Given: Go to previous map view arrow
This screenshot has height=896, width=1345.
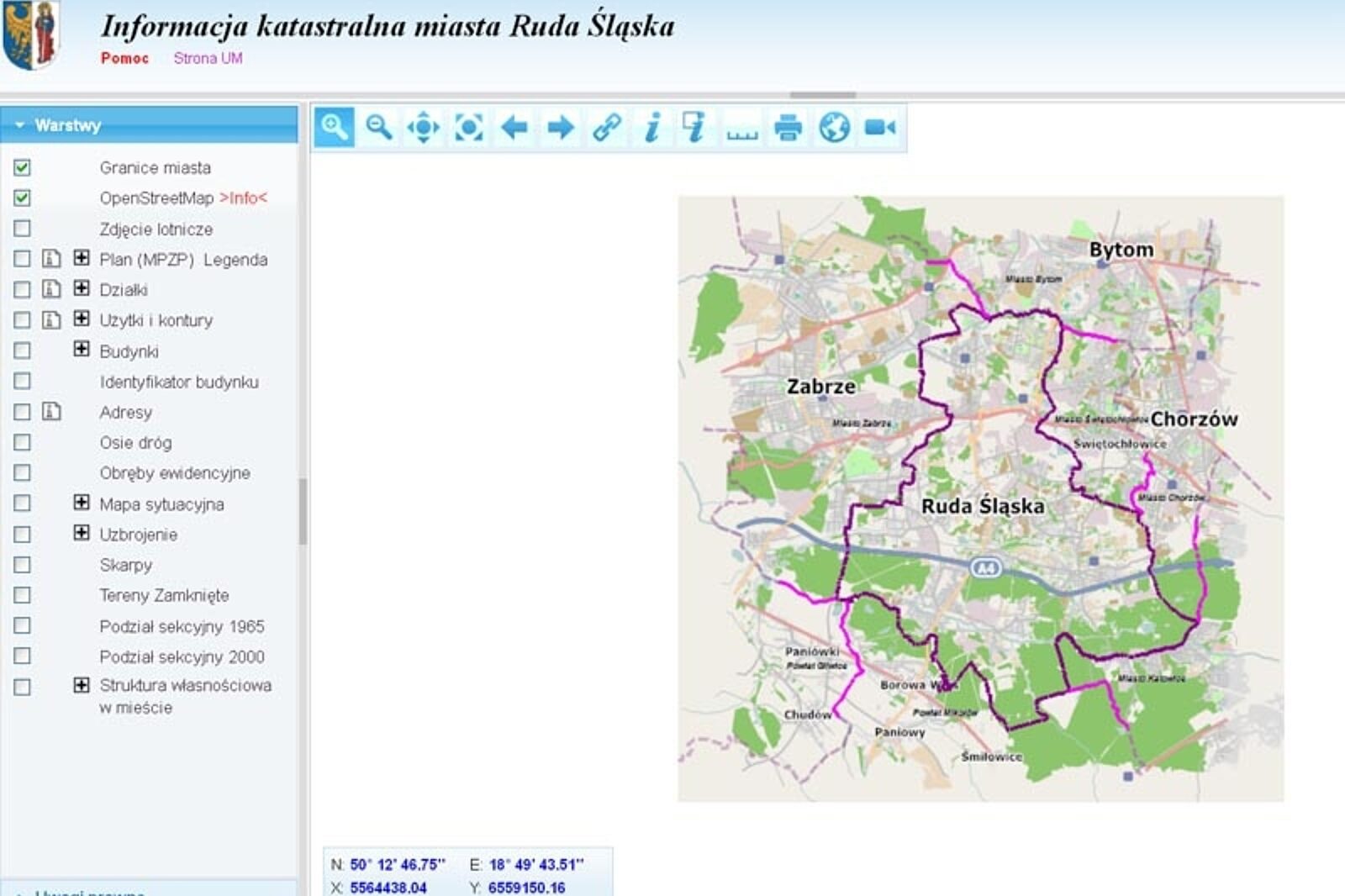Looking at the screenshot, I should pos(514,128).
